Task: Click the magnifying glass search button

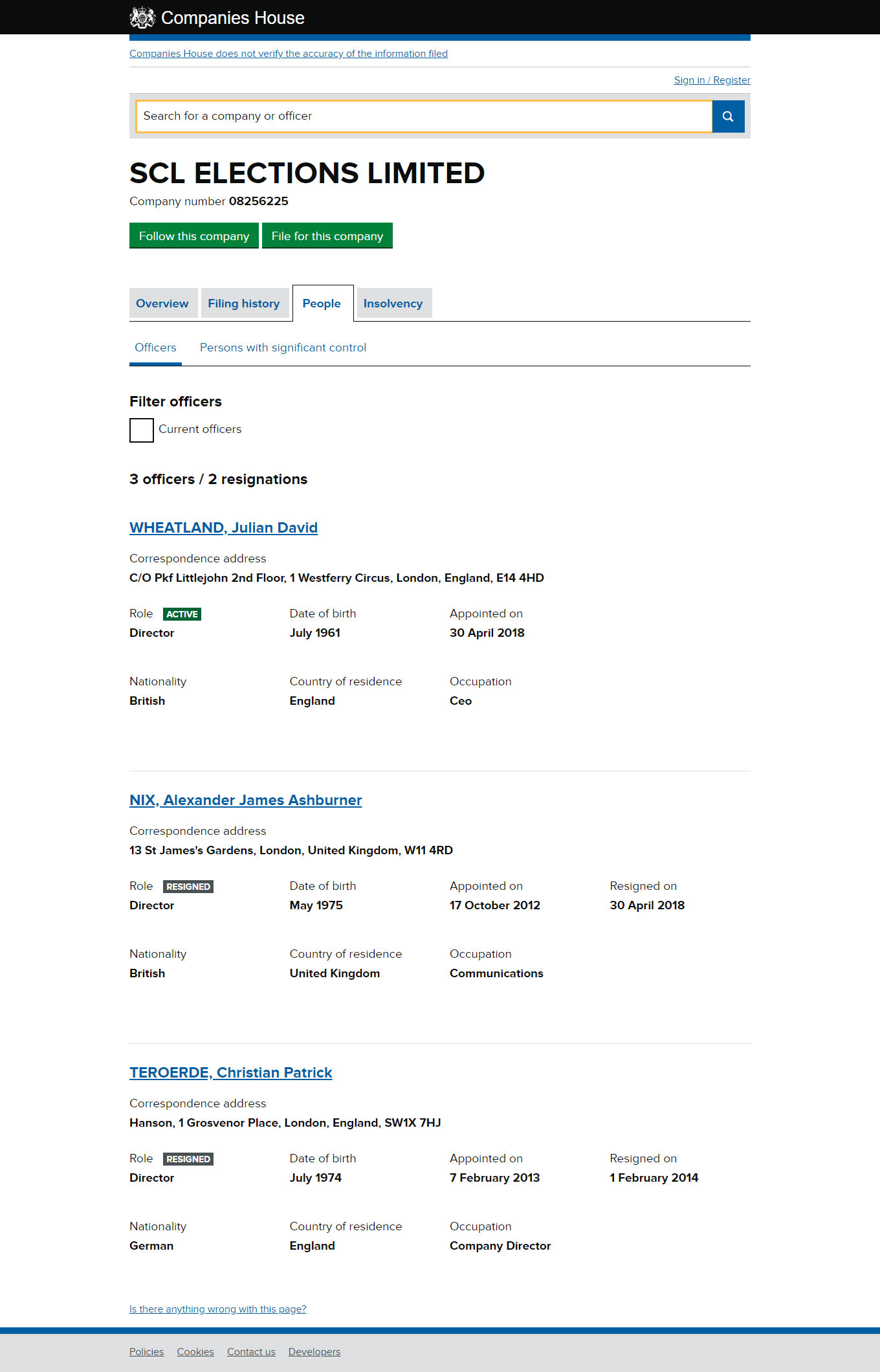Action: (728, 116)
